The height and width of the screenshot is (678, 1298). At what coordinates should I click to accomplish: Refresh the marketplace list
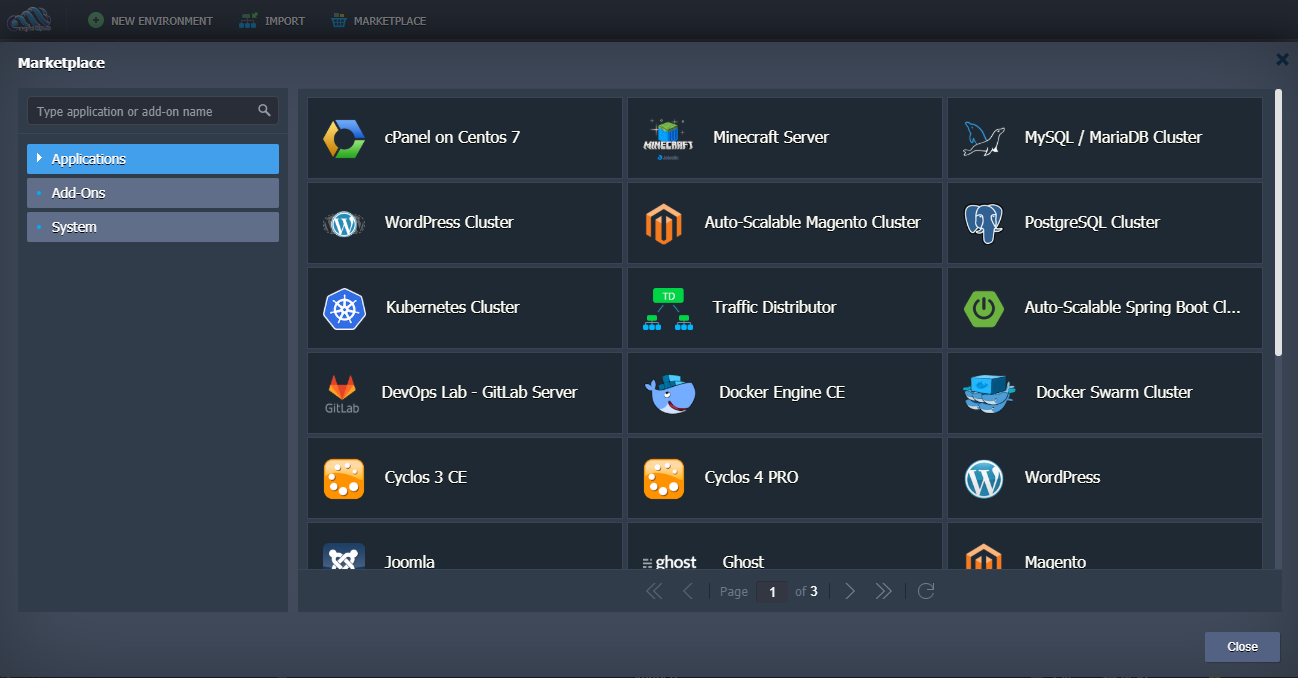click(x=926, y=591)
